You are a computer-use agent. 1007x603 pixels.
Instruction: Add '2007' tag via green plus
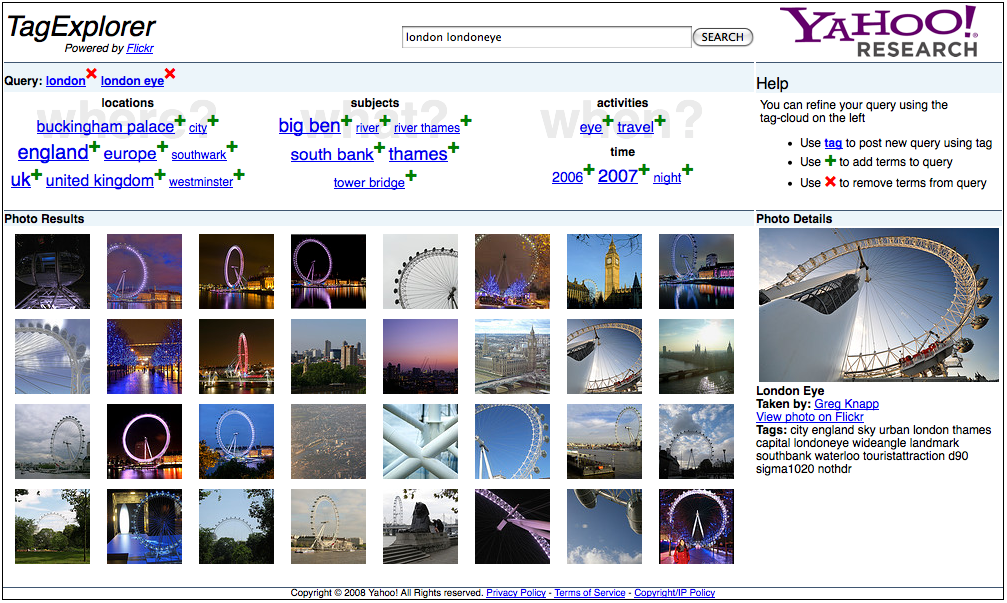coord(644,170)
